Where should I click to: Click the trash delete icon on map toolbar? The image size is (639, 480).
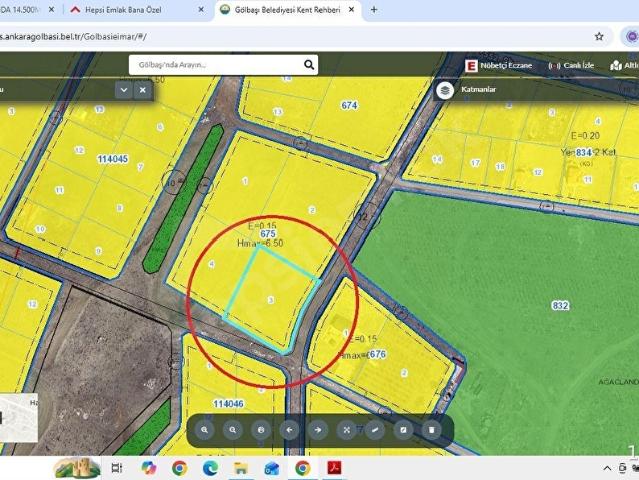pos(432,430)
